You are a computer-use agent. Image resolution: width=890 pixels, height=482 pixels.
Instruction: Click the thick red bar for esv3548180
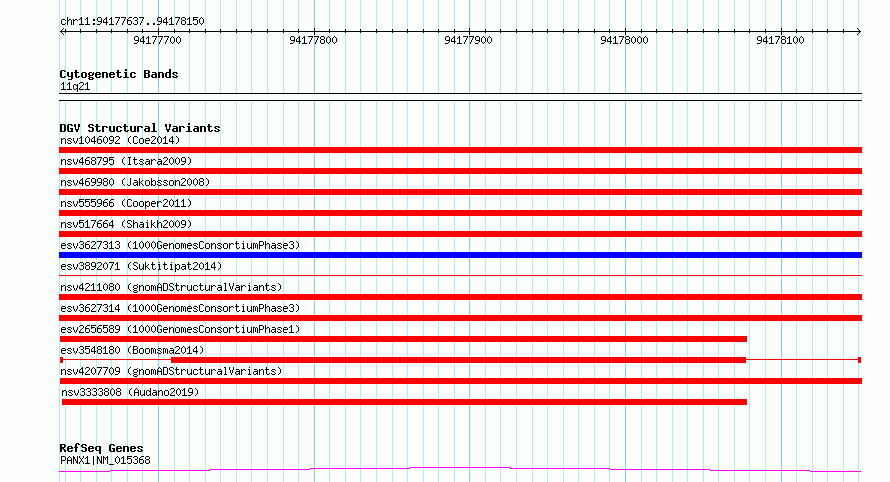[x=458, y=360]
